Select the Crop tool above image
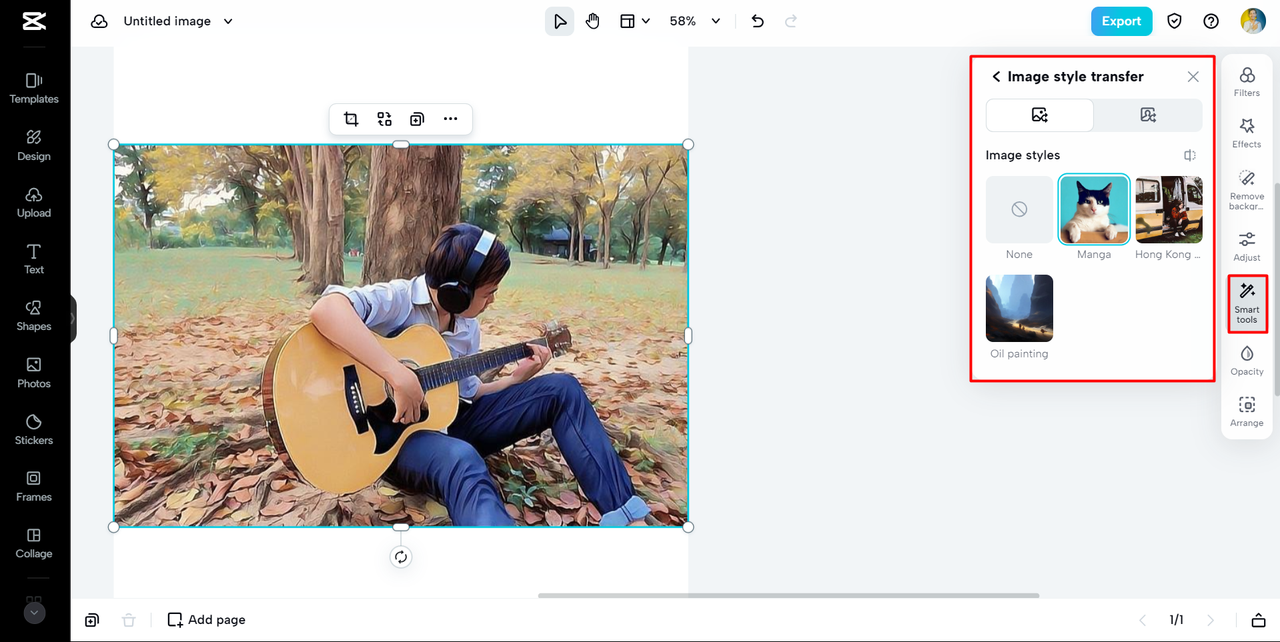The height and width of the screenshot is (642, 1280). coord(351,119)
